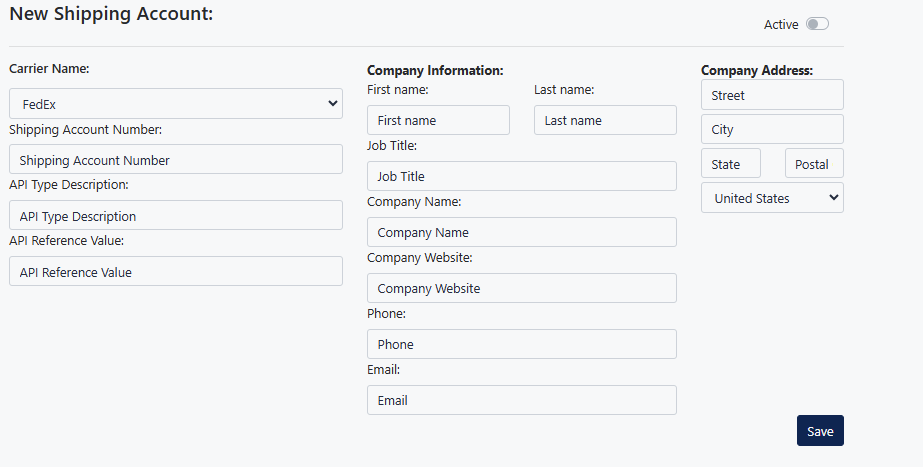
Task: Click the Street address field
Action: (x=772, y=95)
